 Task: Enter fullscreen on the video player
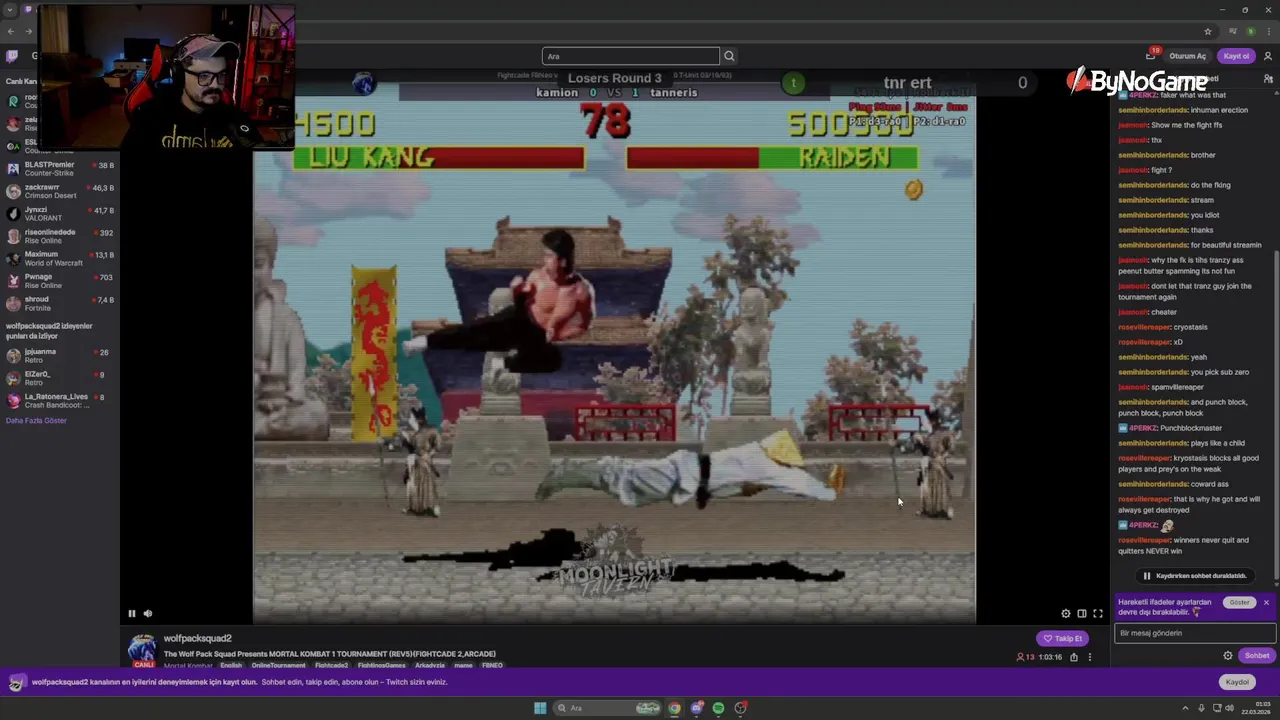pyautogui.click(x=1097, y=613)
